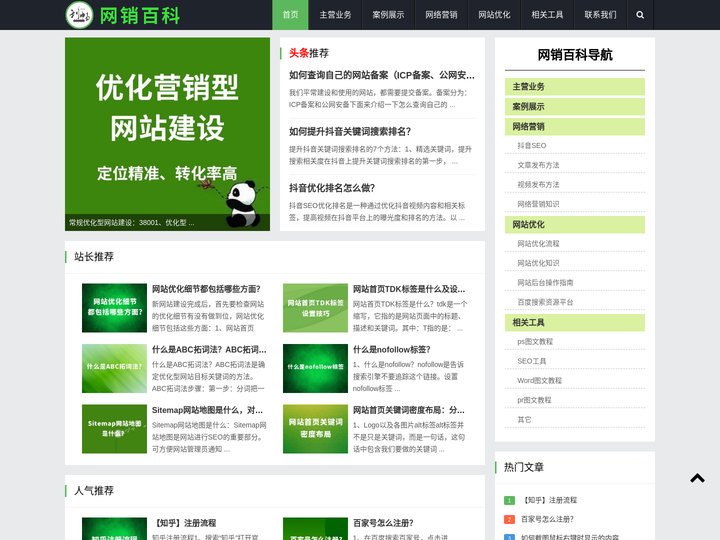Image resolution: width=720 pixels, height=540 pixels.
Task: Click the 优化营销型网站建设 banner image
Action: tap(168, 134)
